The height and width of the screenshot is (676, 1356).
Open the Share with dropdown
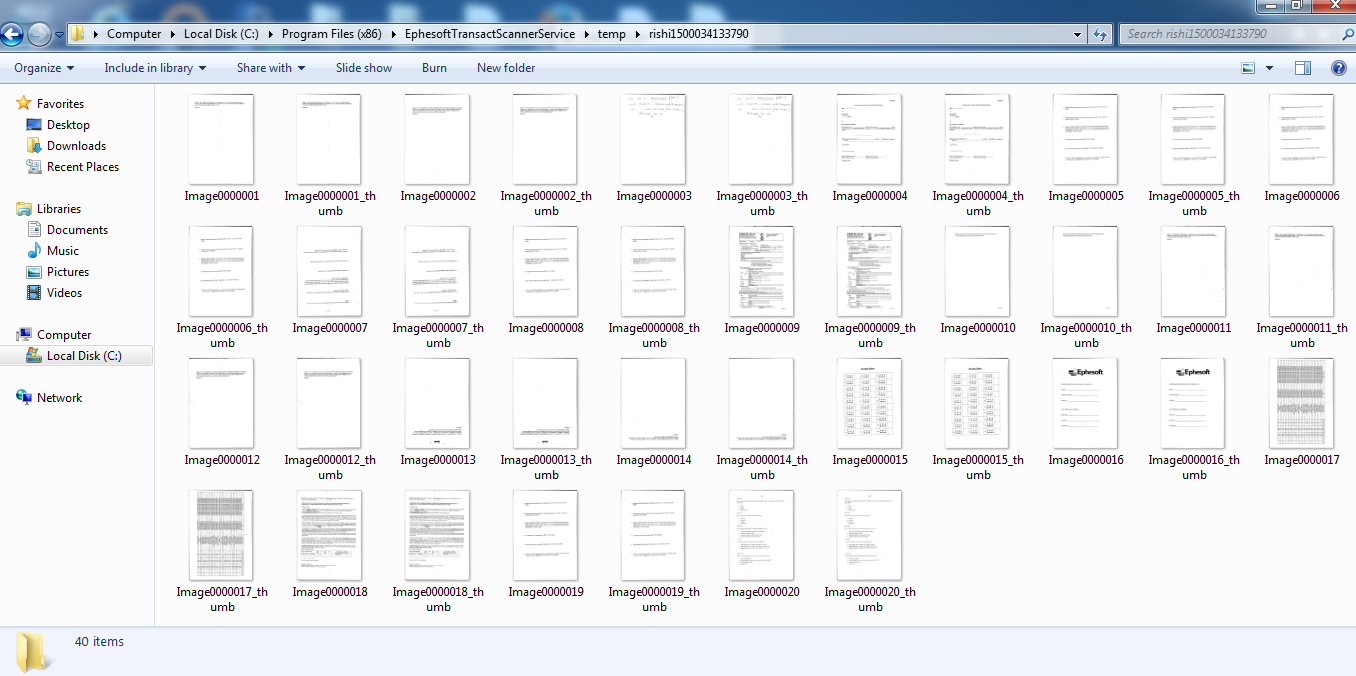click(x=271, y=68)
